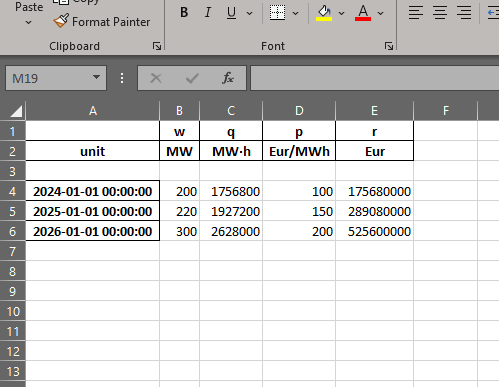Select cell 2025-01-01 00:00:00
The height and width of the screenshot is (387, 499).
(x=93, y=211)
